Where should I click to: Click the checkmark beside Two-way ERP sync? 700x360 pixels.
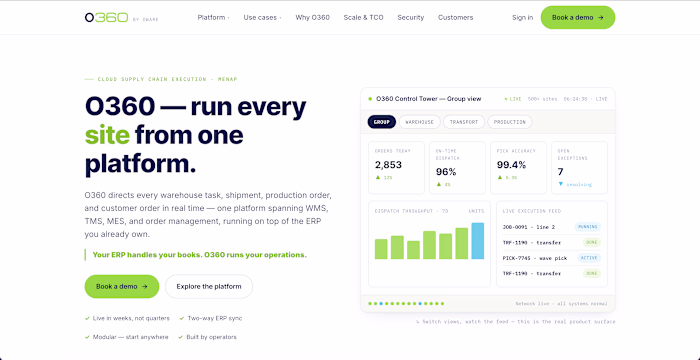point(182,318)
